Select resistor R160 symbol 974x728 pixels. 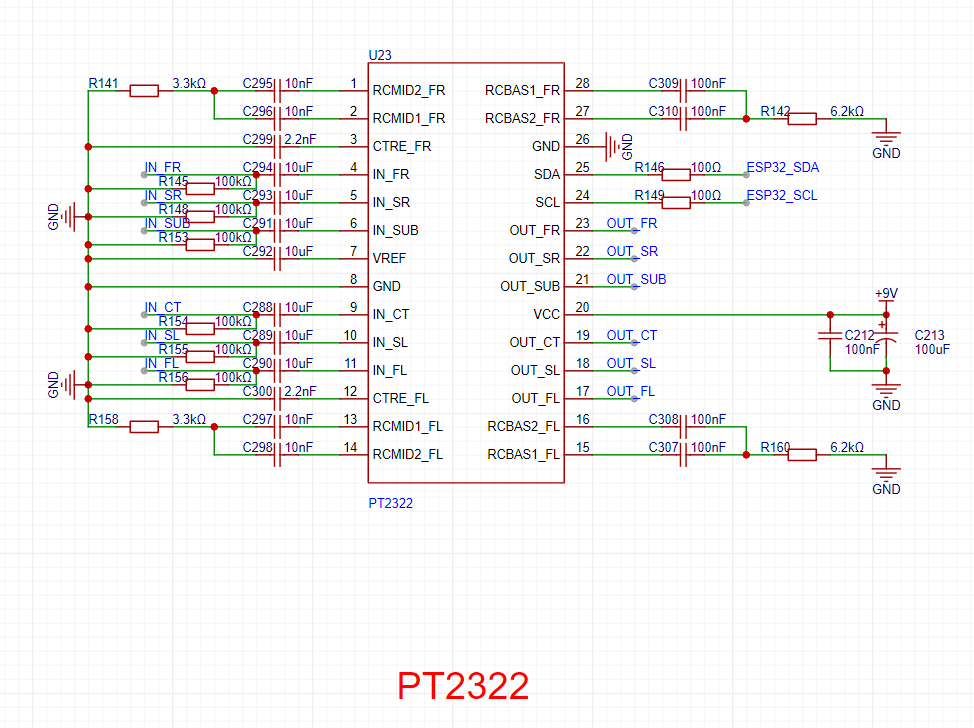coord(802,455)
